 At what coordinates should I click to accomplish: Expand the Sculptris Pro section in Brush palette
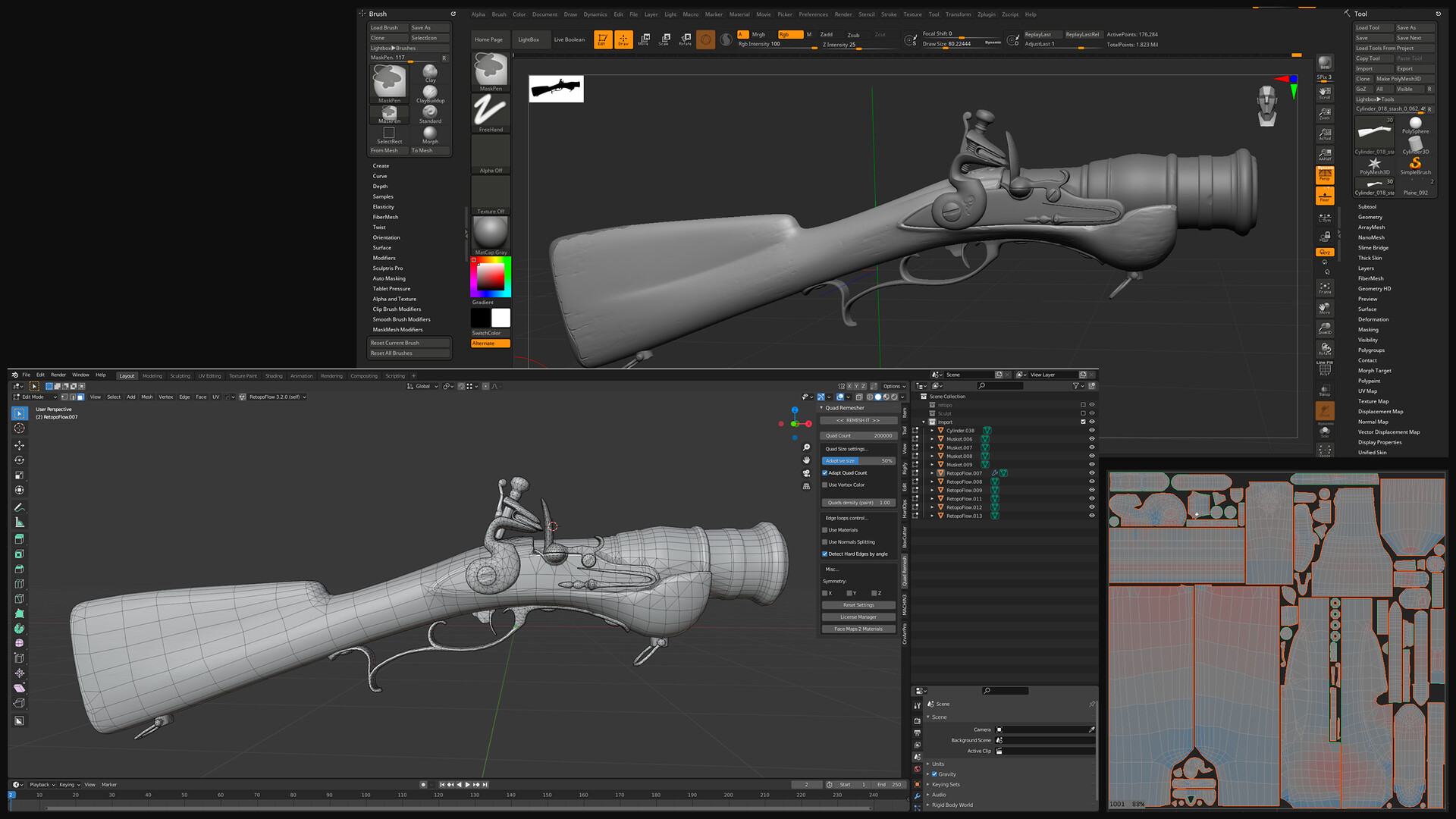coord(388,268)
